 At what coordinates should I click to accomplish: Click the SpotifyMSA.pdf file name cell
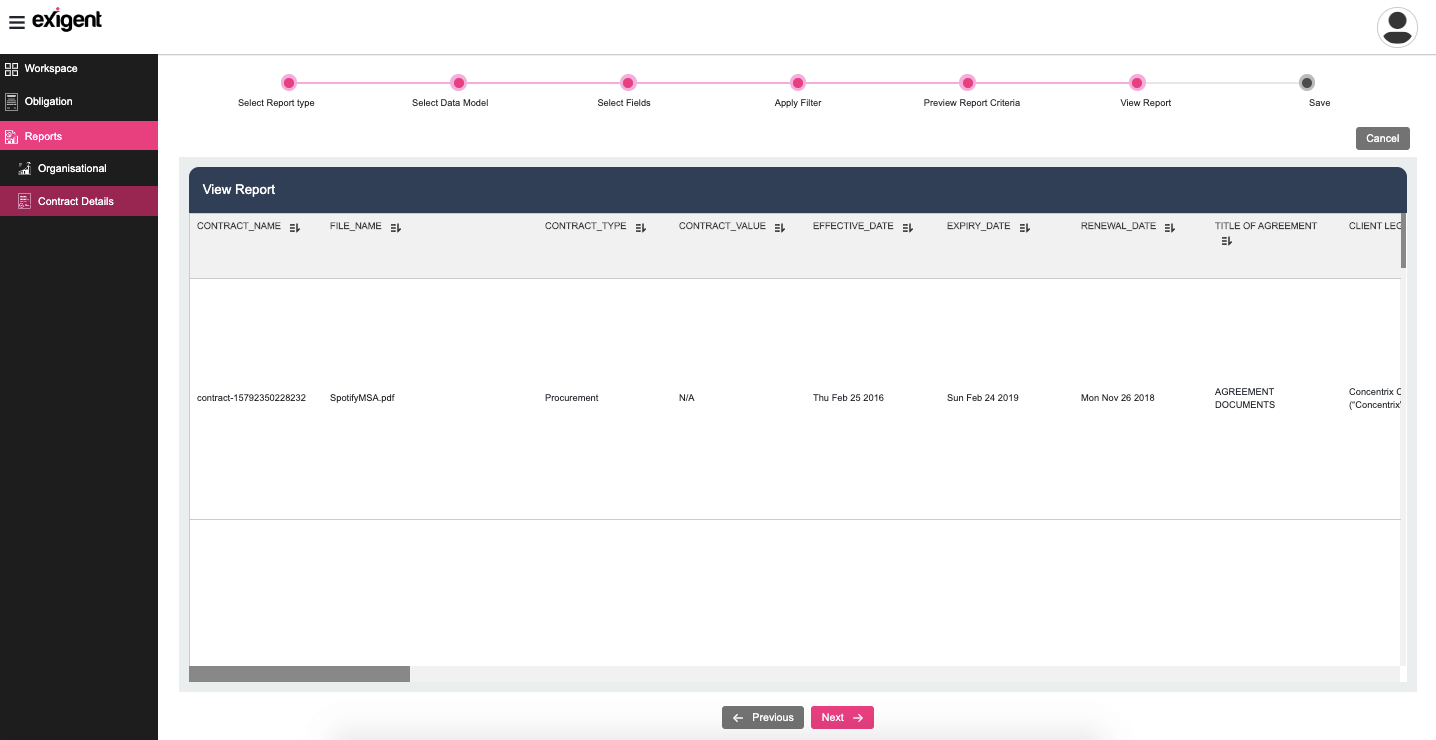pos(362,398)
